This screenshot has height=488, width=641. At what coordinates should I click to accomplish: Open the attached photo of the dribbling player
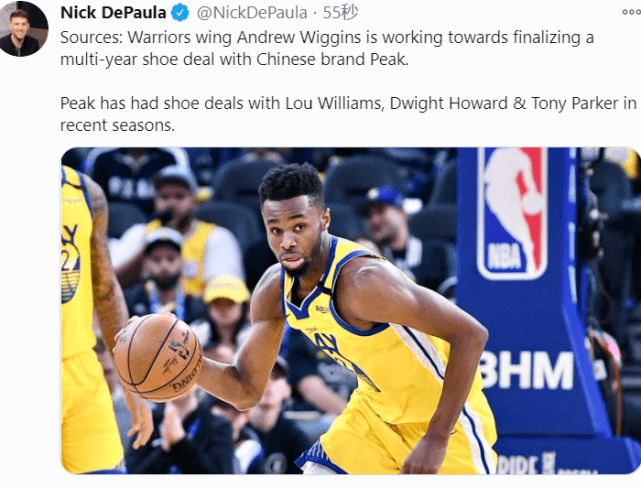pos(351,311)
